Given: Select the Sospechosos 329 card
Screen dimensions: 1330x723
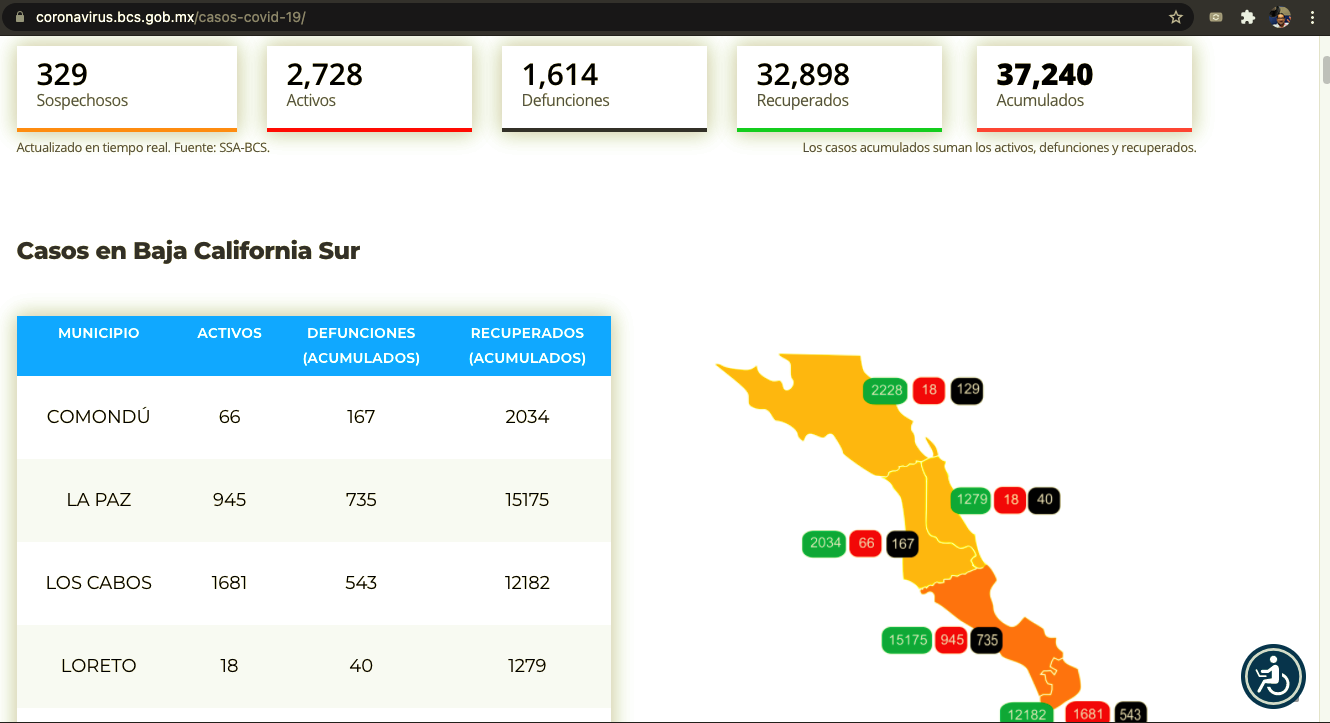Looking at the screenshot, I should [x=127, y=87].
